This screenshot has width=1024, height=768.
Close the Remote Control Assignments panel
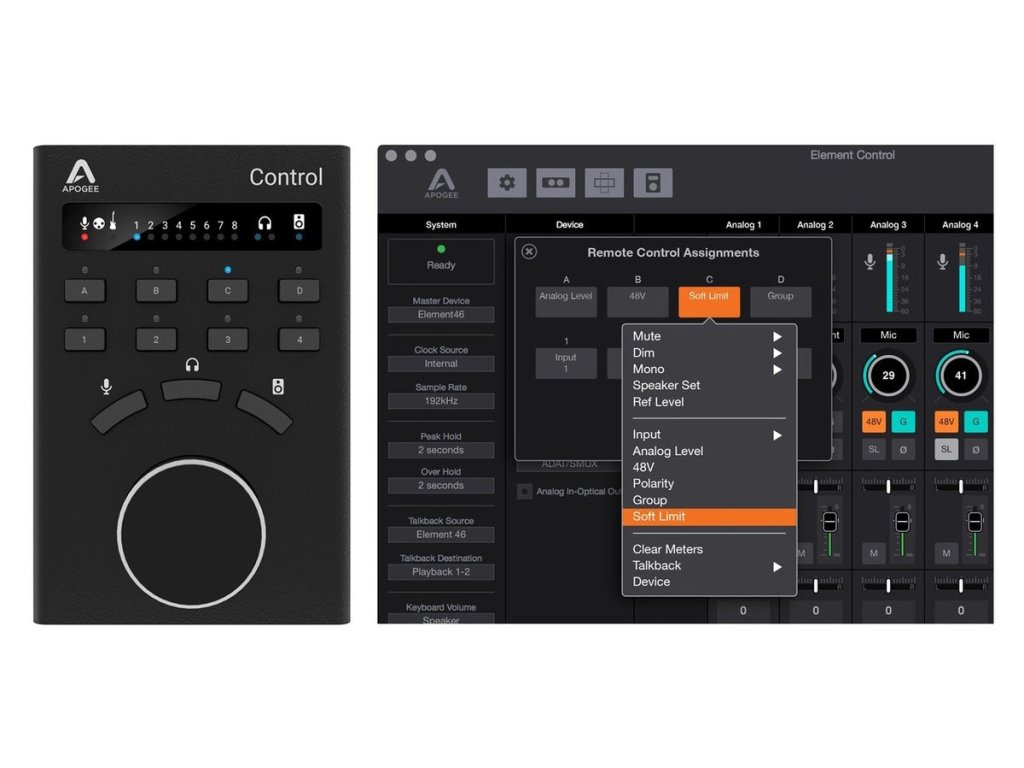coord(529,252)
